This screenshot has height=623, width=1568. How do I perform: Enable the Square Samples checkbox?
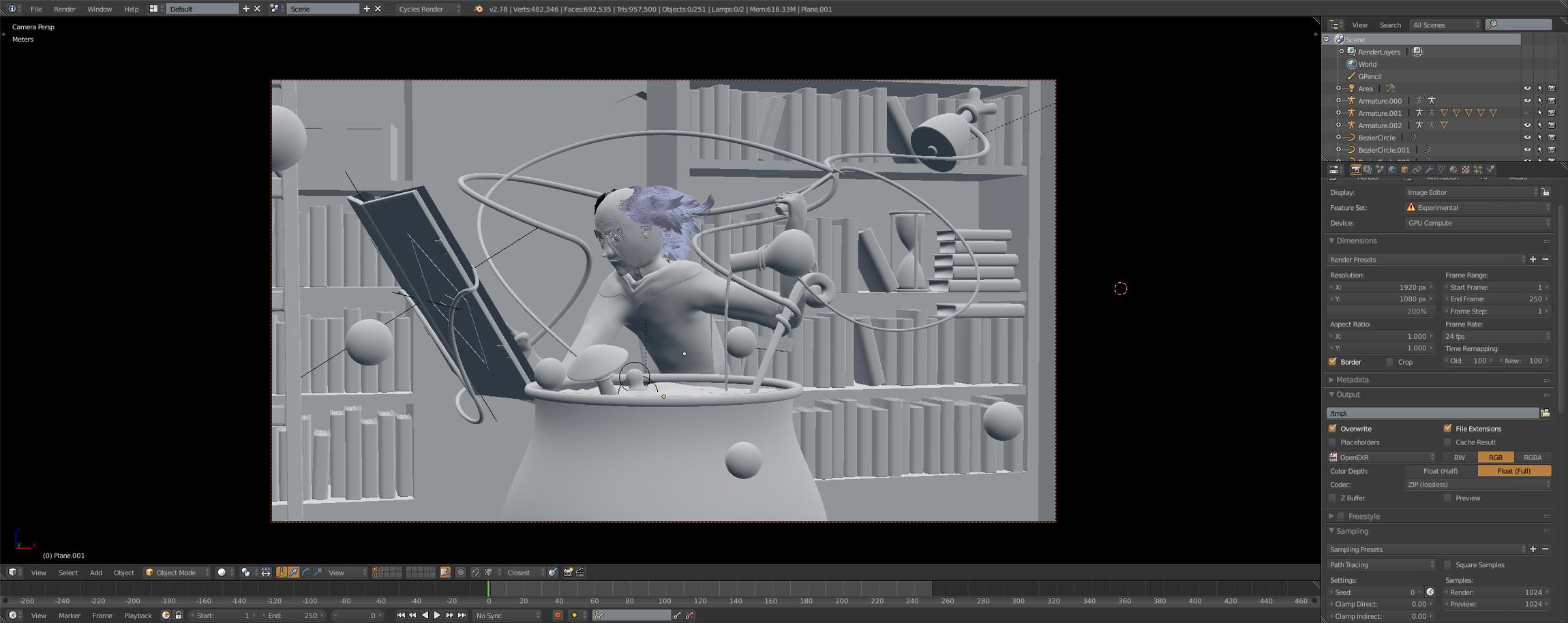(1447, 564)
